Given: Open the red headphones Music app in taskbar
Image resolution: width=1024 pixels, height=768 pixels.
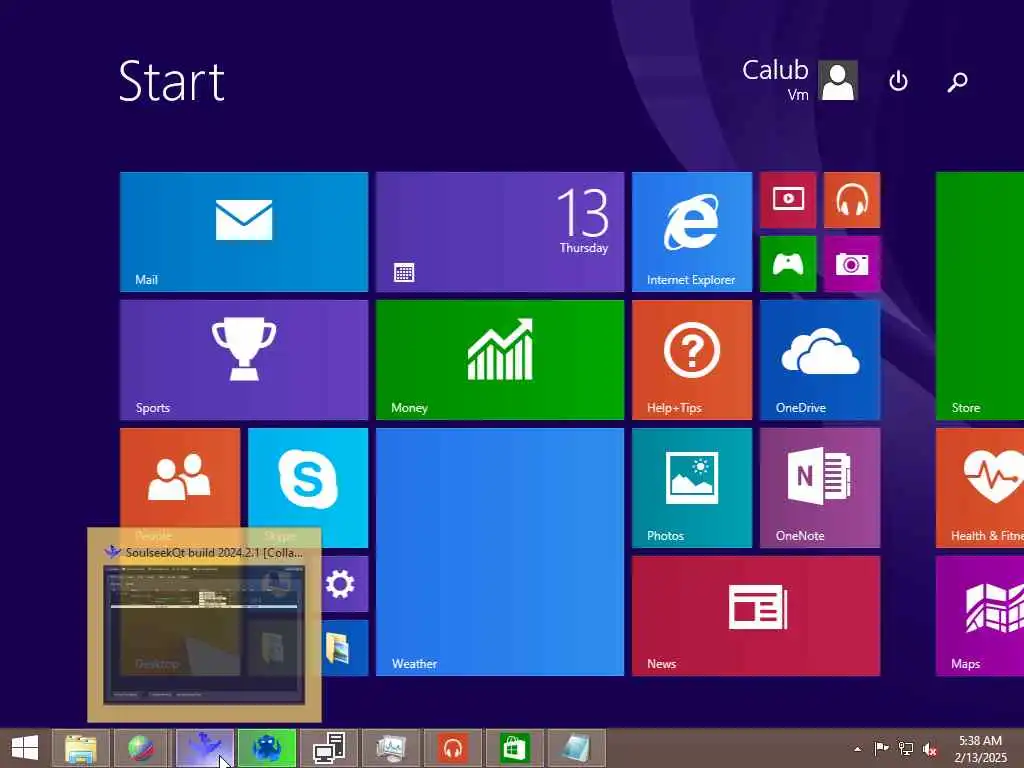Looking at the screenshot, I should click(453, 748).
